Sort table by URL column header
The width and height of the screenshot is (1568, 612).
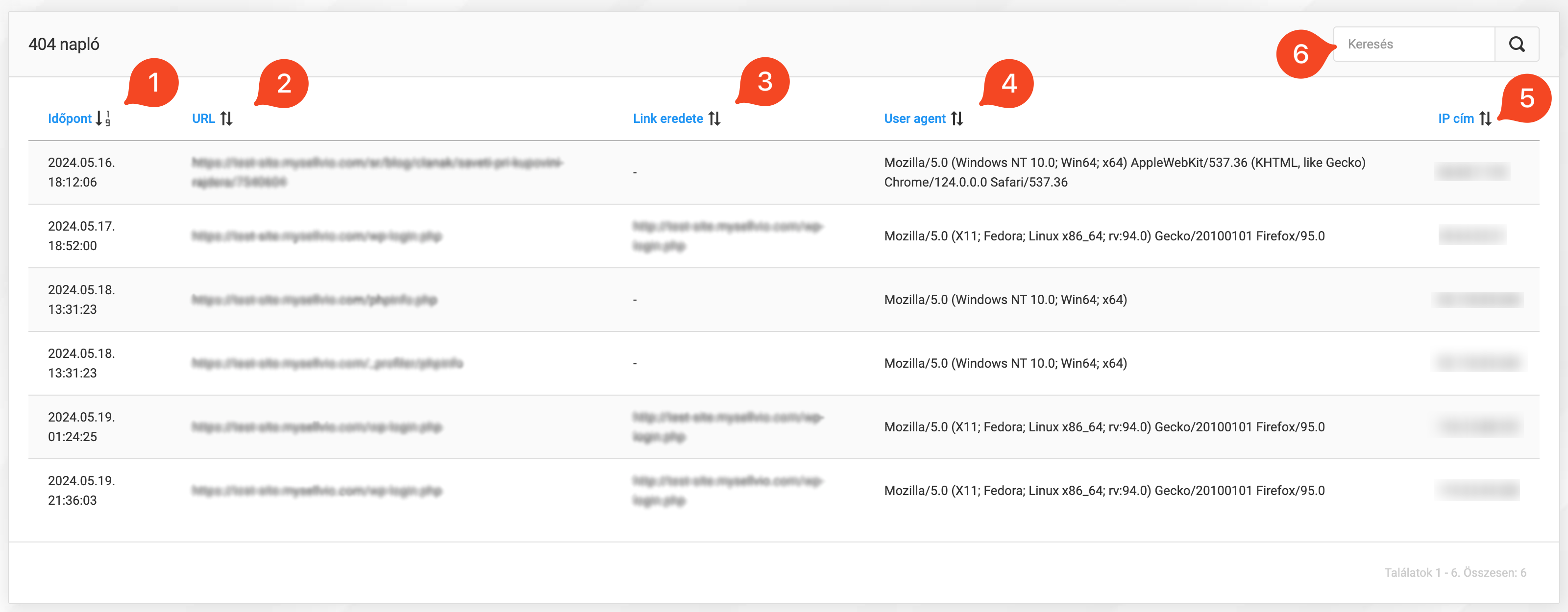203,118
